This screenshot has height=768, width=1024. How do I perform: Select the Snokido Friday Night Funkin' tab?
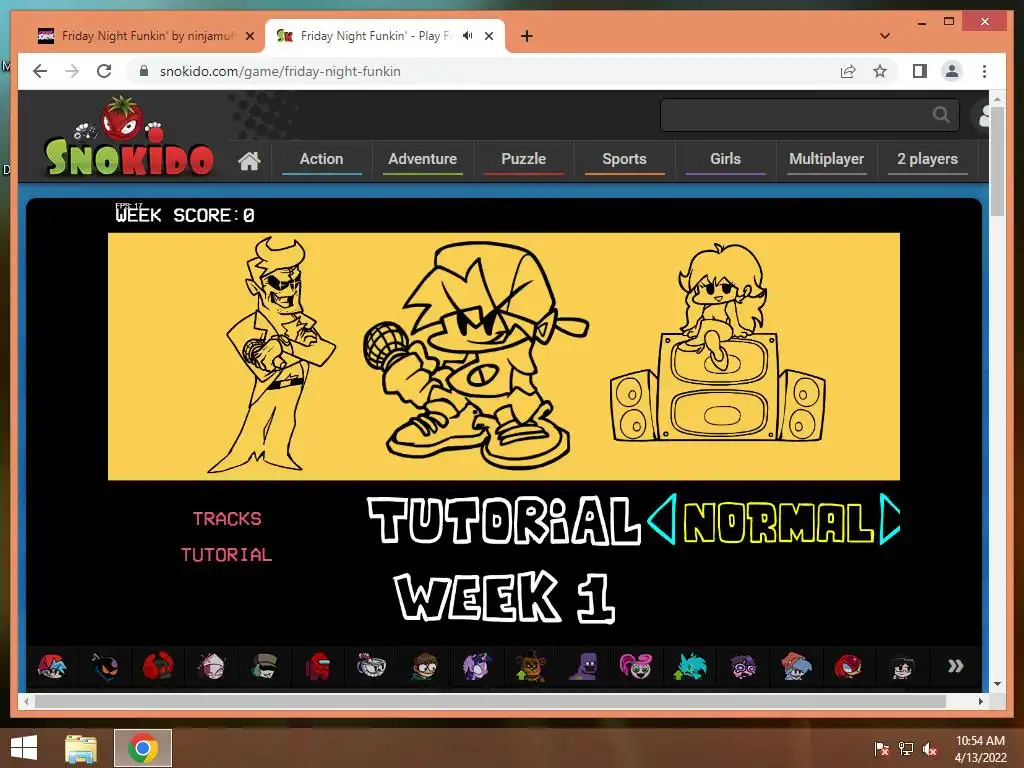[384, 36]
